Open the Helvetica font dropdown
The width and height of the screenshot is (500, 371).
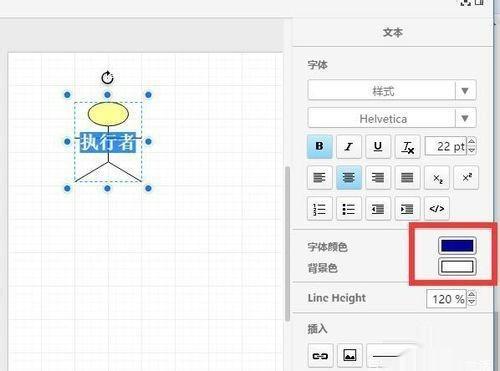(392, 118)
